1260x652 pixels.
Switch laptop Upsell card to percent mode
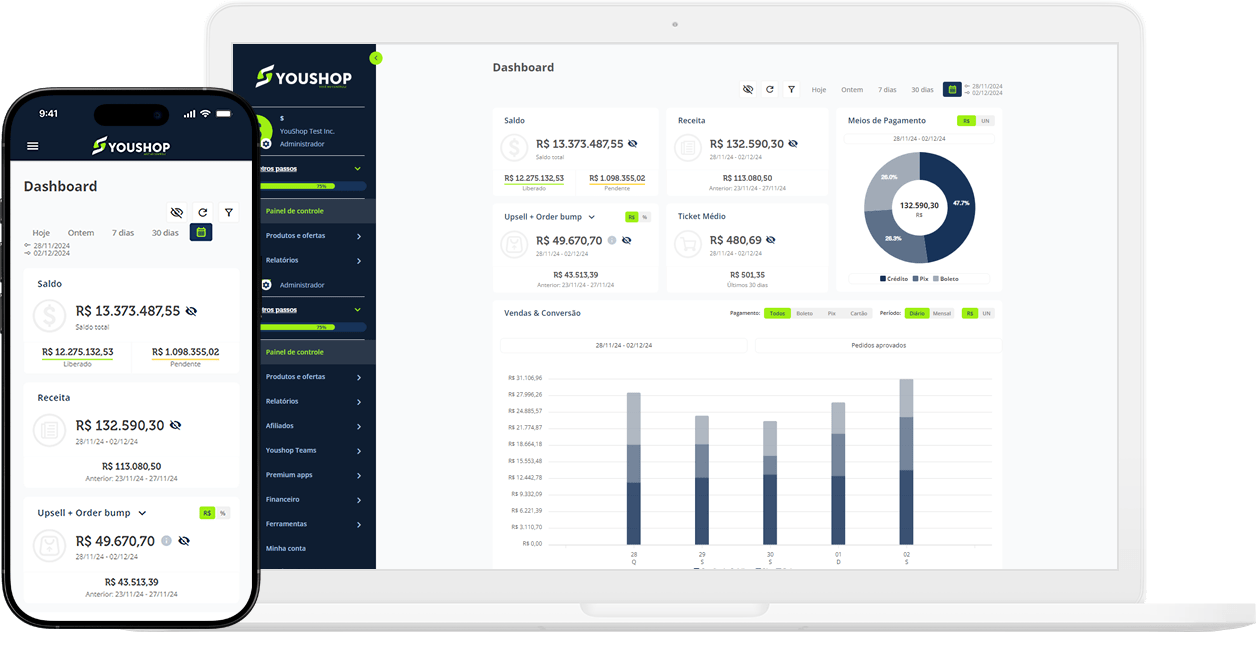(x=645, y=217)
